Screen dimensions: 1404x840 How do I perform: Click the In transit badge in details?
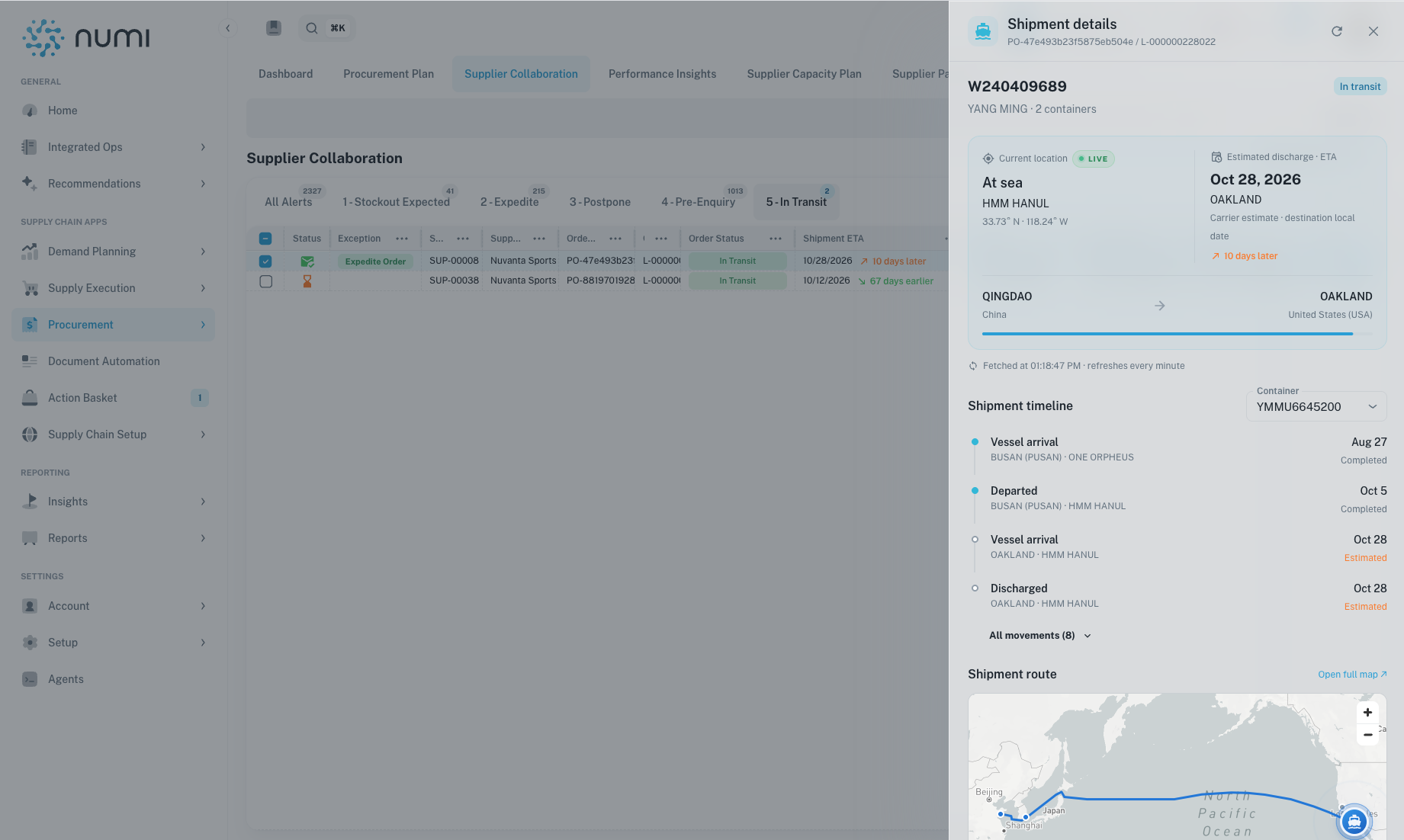coord(1360,86)
